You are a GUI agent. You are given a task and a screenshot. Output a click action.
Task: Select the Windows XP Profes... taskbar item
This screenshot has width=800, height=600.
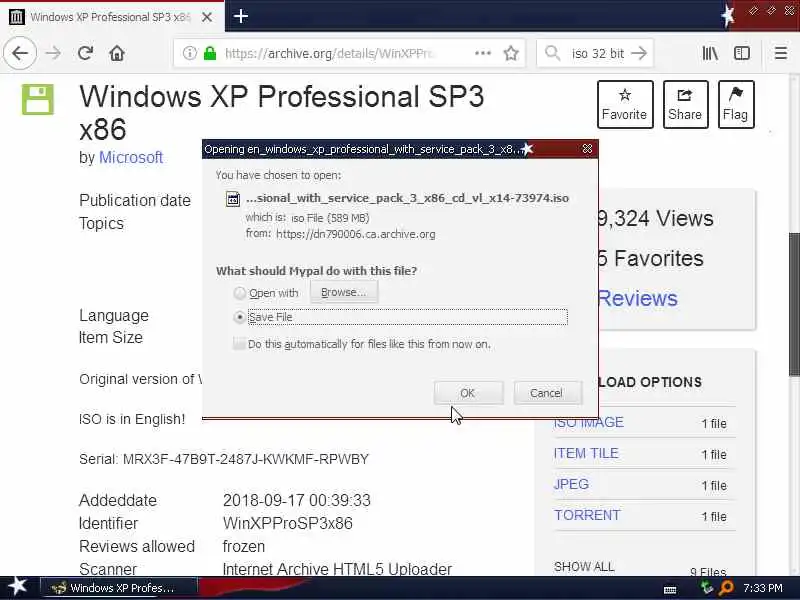click(x=118, y=588)
